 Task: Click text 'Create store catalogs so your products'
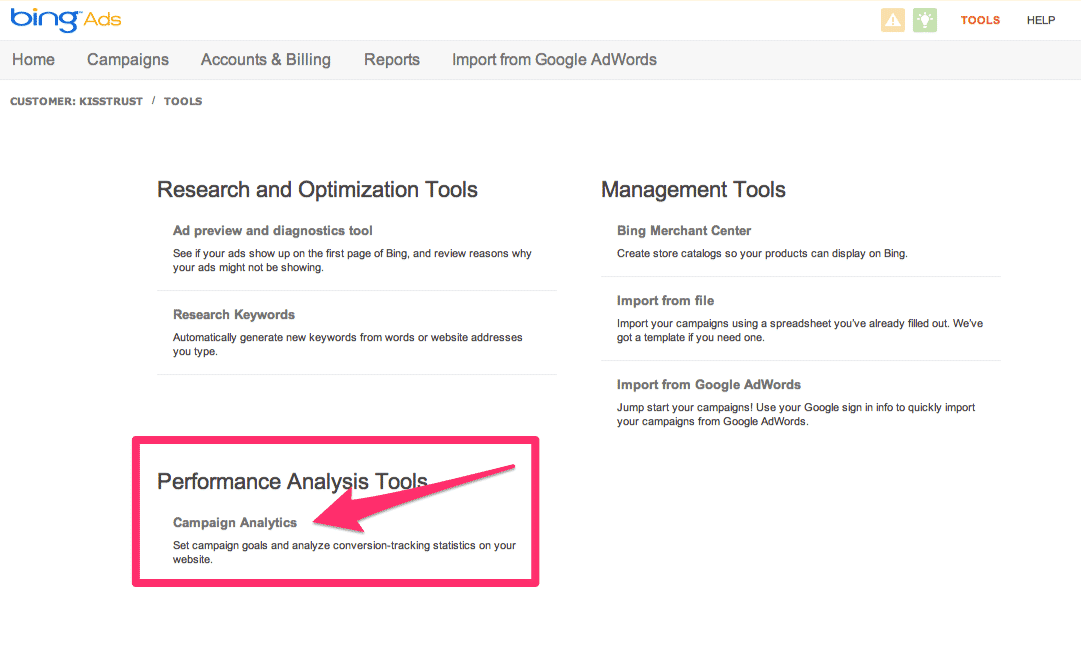pyautogui.click(x=712, y=253)
